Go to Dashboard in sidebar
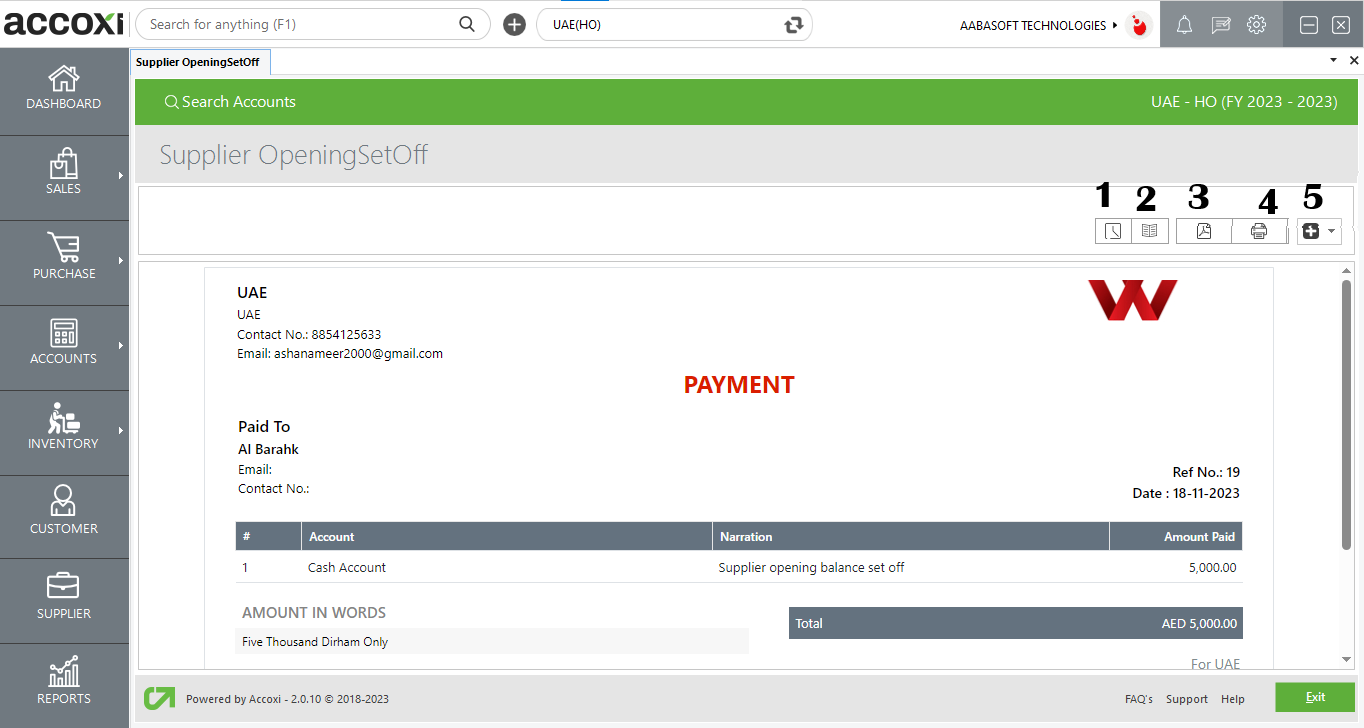 (64, 89)
